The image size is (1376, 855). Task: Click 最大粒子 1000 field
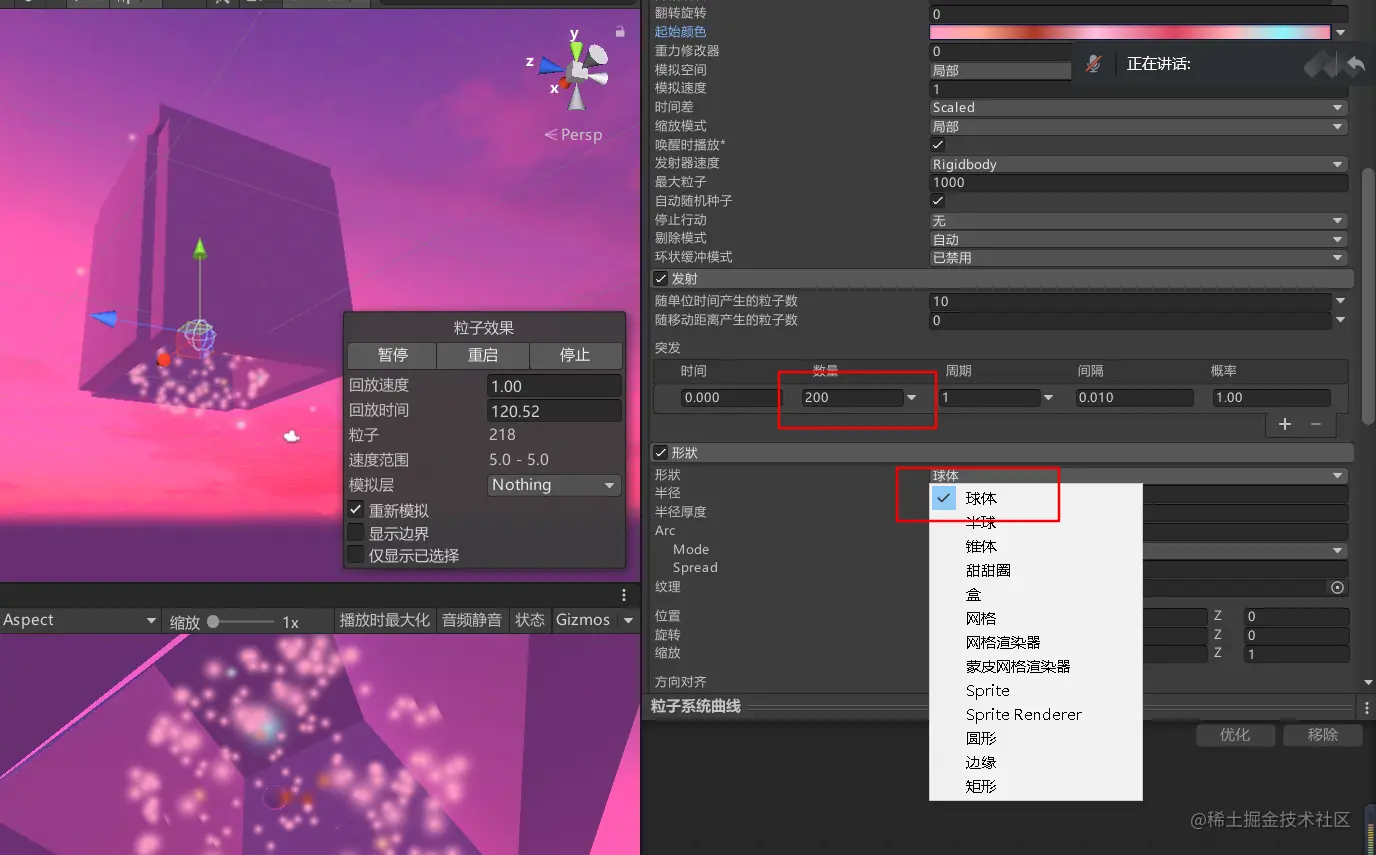1139,182
